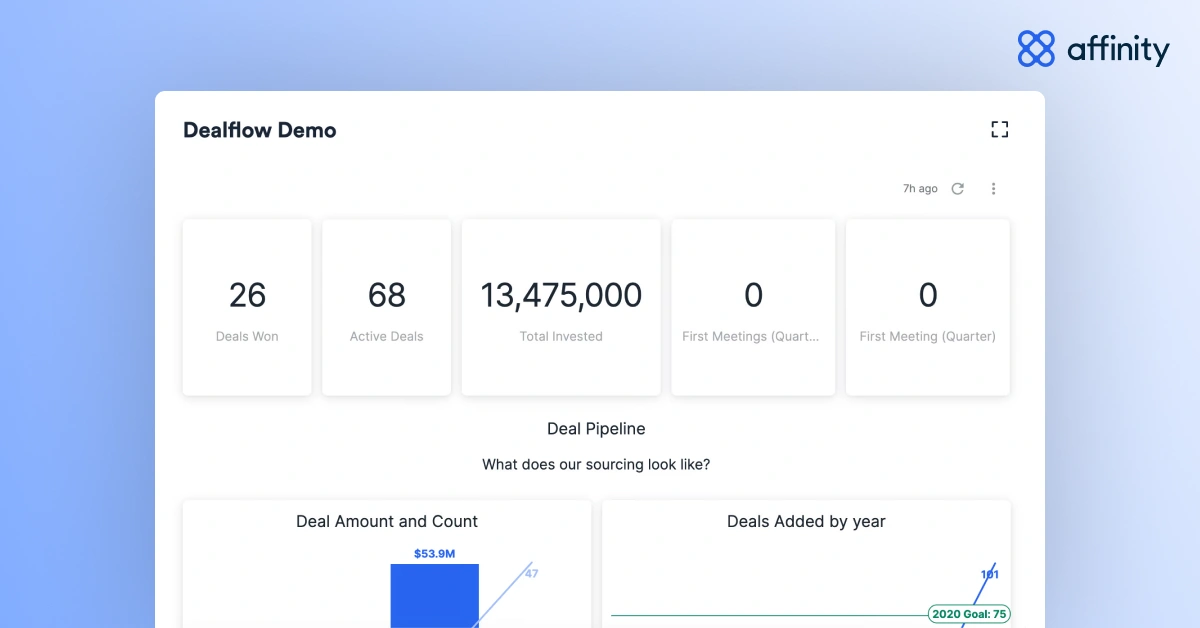Click the '47' line data label
Image resolution: width=1200 pixels, height=628 pixels.
(531, 573)
